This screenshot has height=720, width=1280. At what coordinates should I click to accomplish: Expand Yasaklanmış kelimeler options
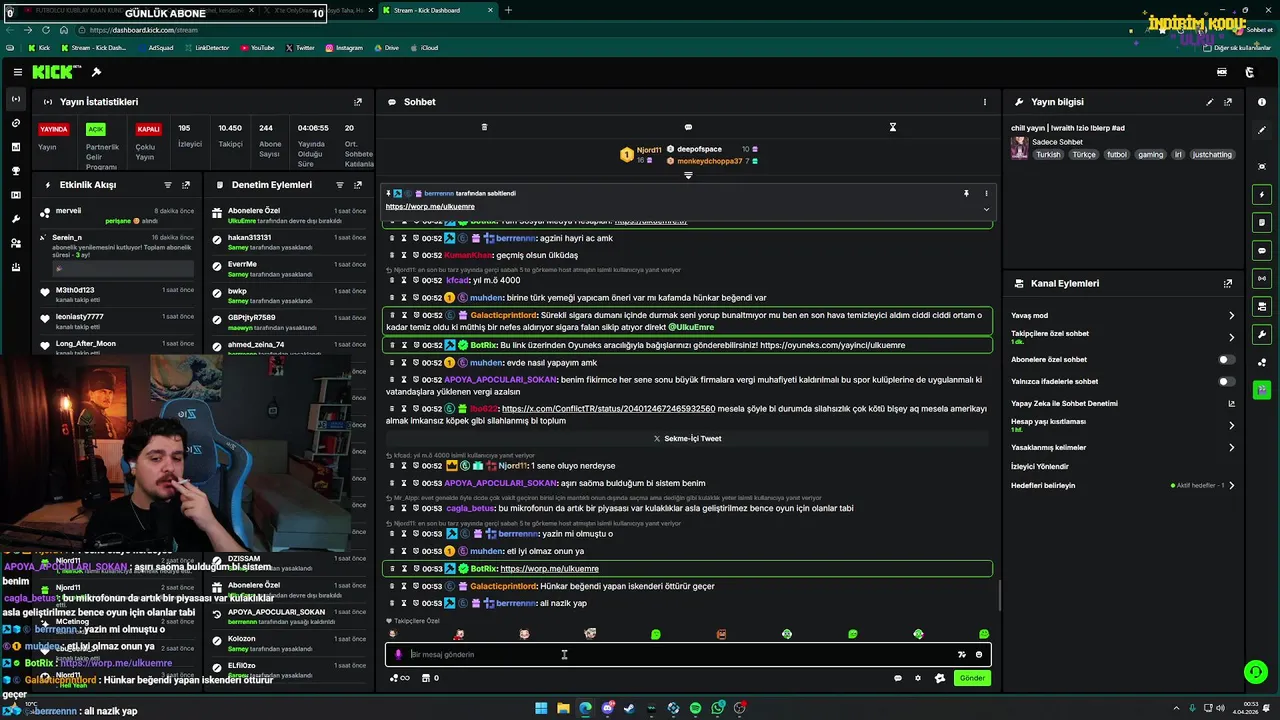click(1231, 448)
